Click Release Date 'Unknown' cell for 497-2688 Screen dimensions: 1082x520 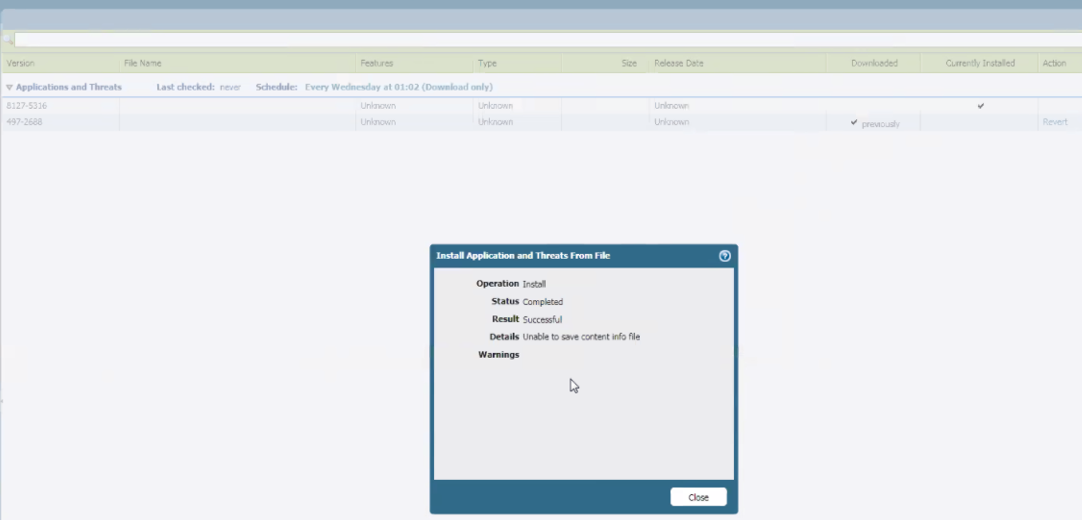click(x=672, y=122)
